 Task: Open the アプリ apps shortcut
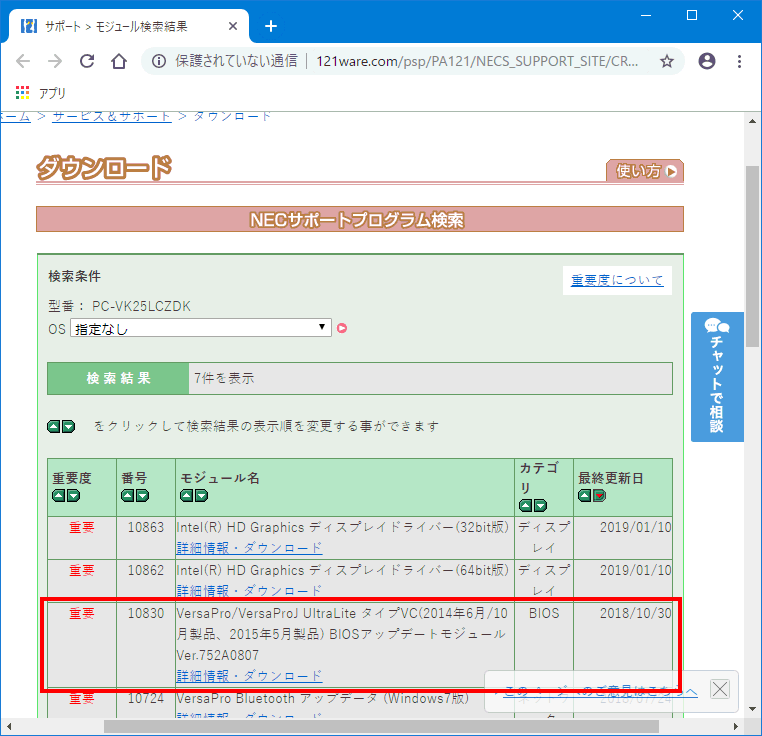(41, 92)
